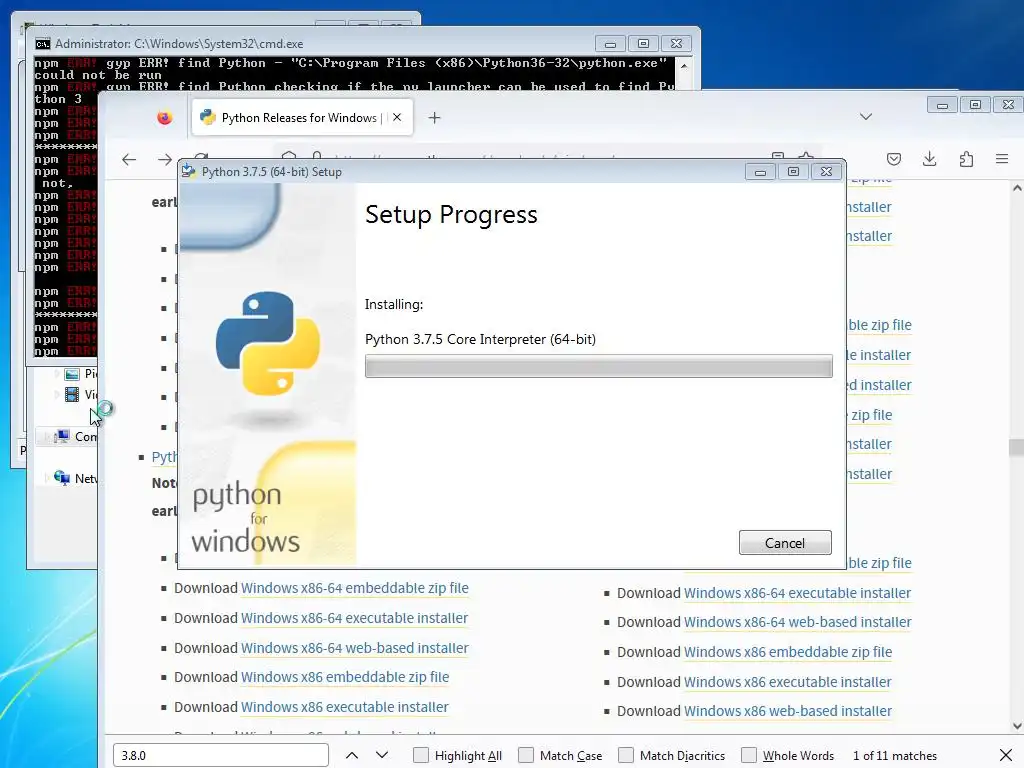1024x768 pixels.
Task: Open Firefox extensions icon
Action: pos(966,159)
